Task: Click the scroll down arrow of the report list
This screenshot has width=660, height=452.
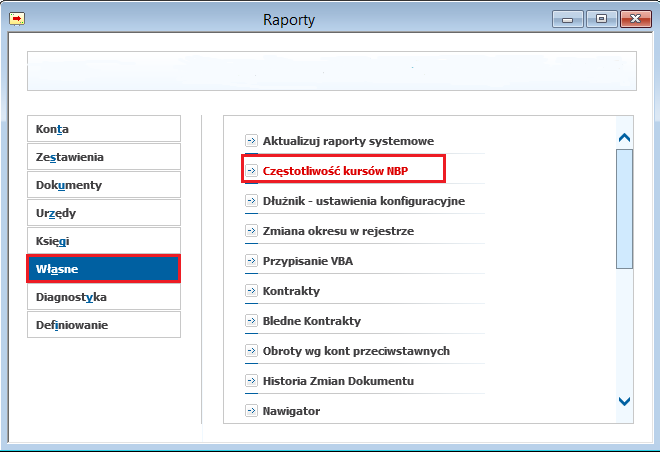Action: point(624,401)
